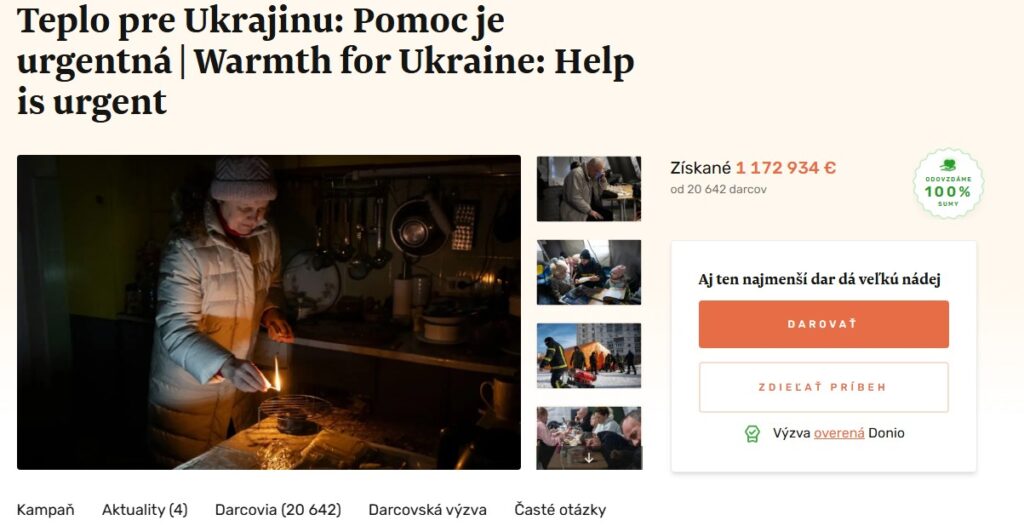Open the Kampaň tab
1024x526 pixels.
tap(46, 510)
